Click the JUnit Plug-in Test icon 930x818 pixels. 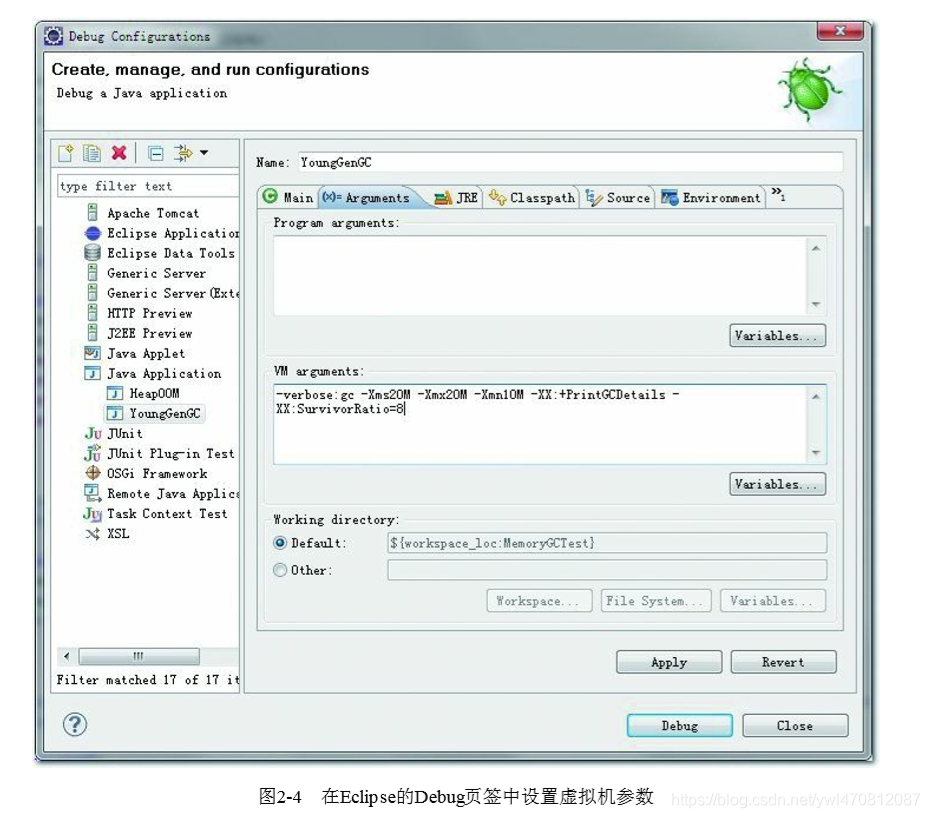(93, 453)
